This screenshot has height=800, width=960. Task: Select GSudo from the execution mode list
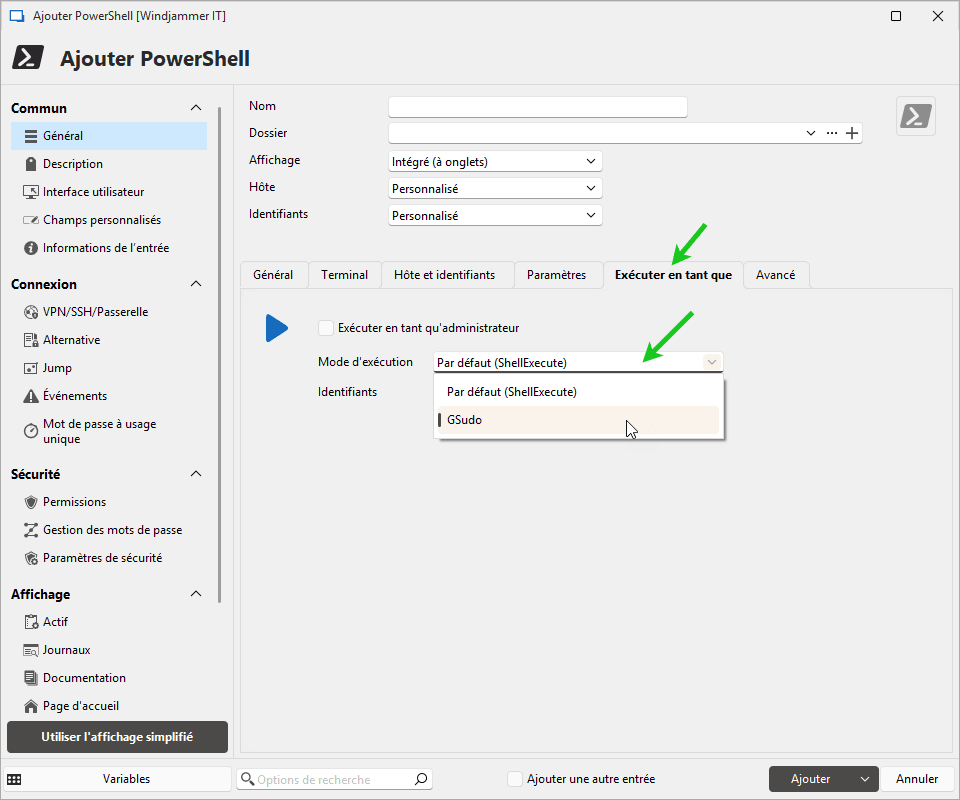tap(465, 420)
